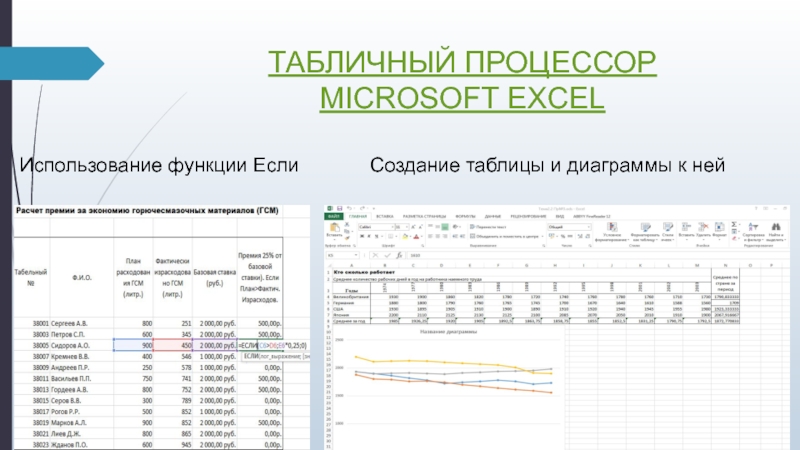Toggle Bold formatting in font group

(x=362, y=236)
